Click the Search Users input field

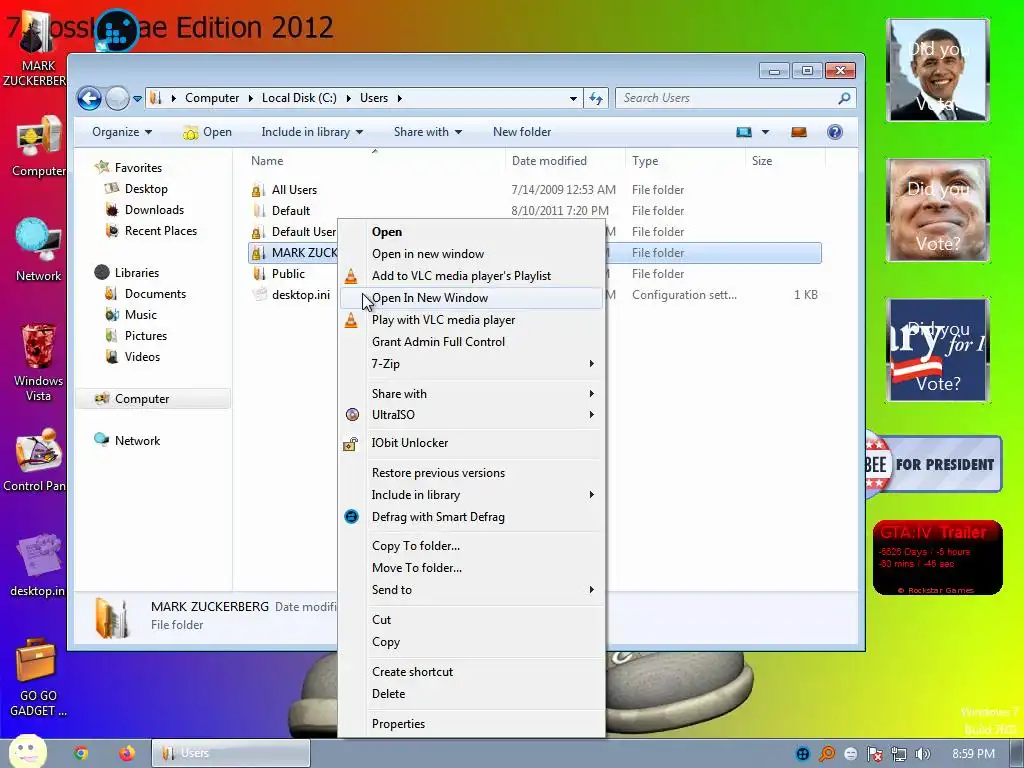735,98
